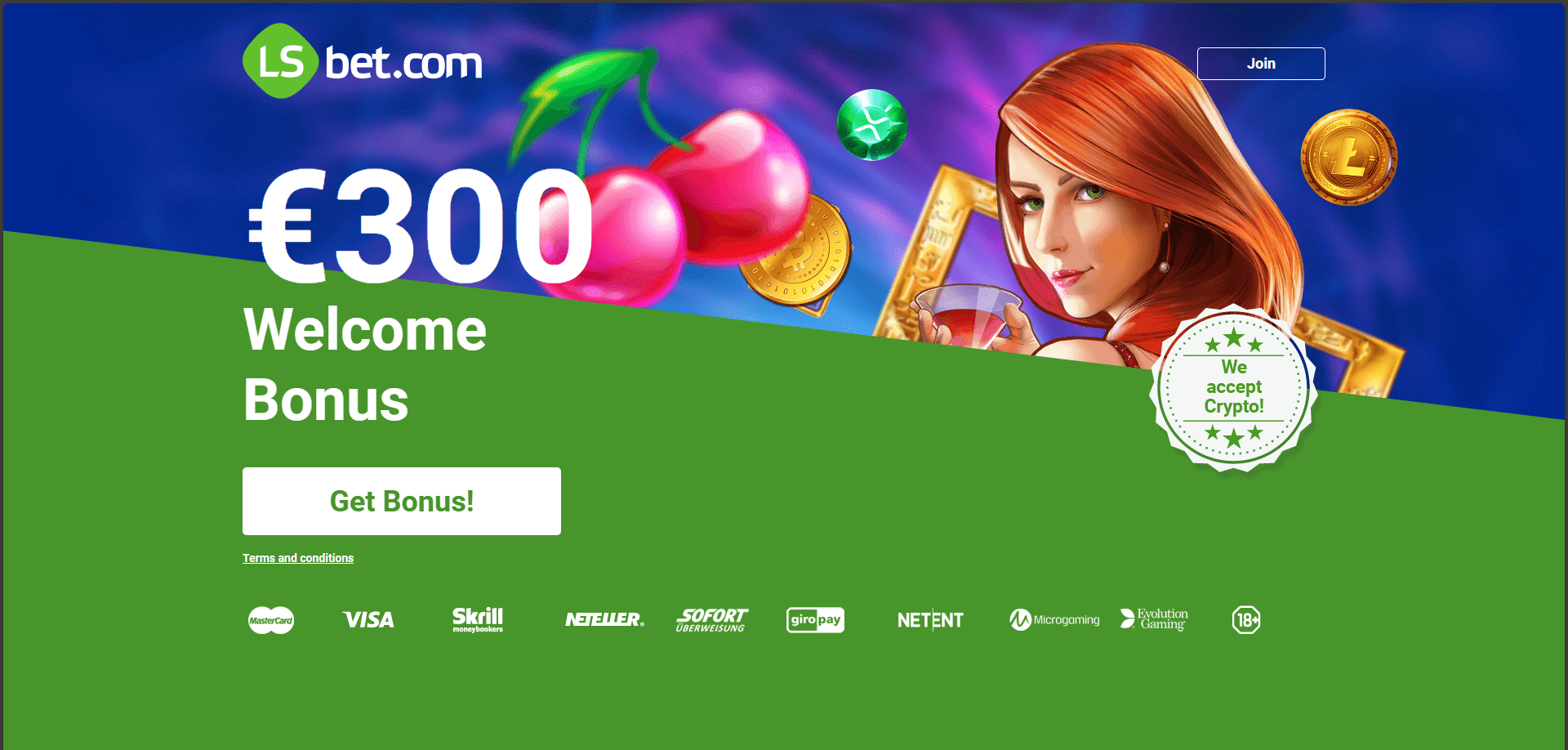1568x750 pixels.
Task: Click the Join button
Action: tap(1261, 64)
